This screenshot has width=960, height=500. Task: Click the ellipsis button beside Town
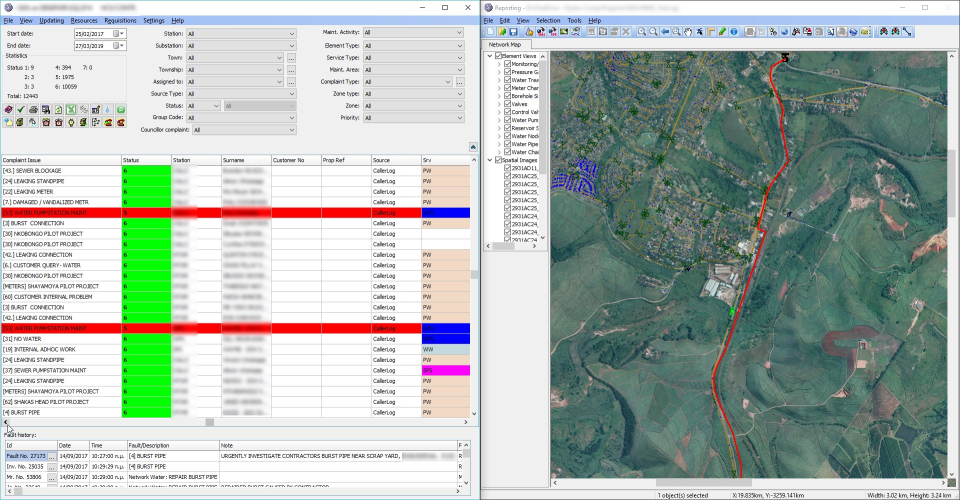tap(291, 57)
